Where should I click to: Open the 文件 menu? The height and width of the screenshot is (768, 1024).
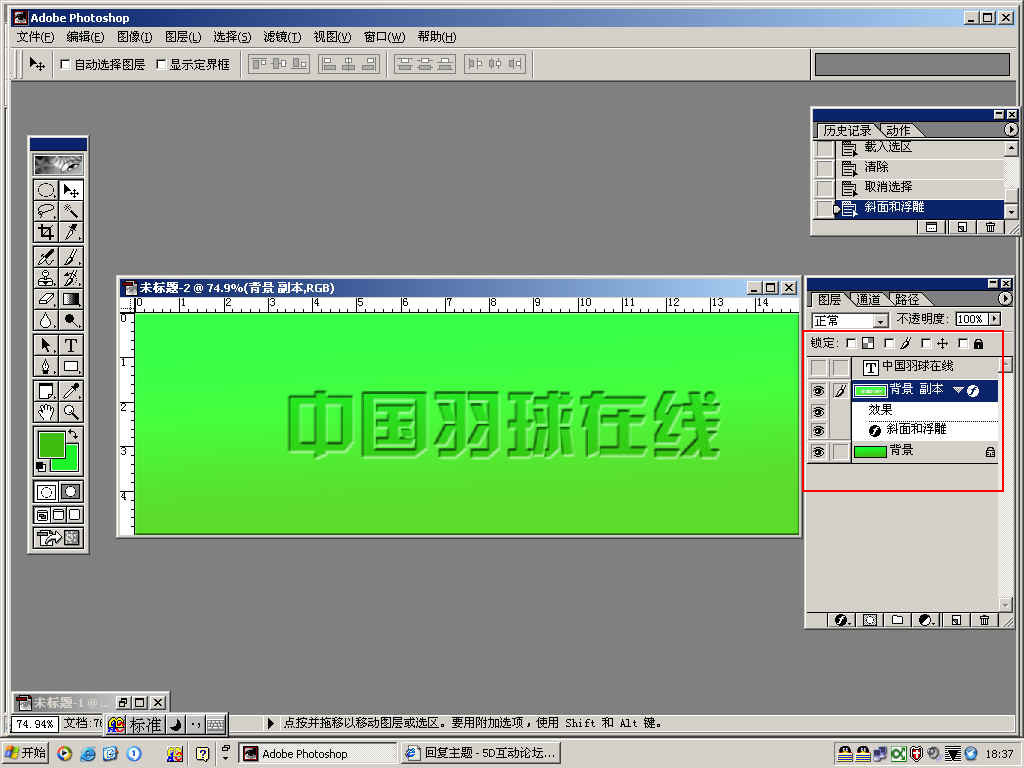tap(35, 37)
